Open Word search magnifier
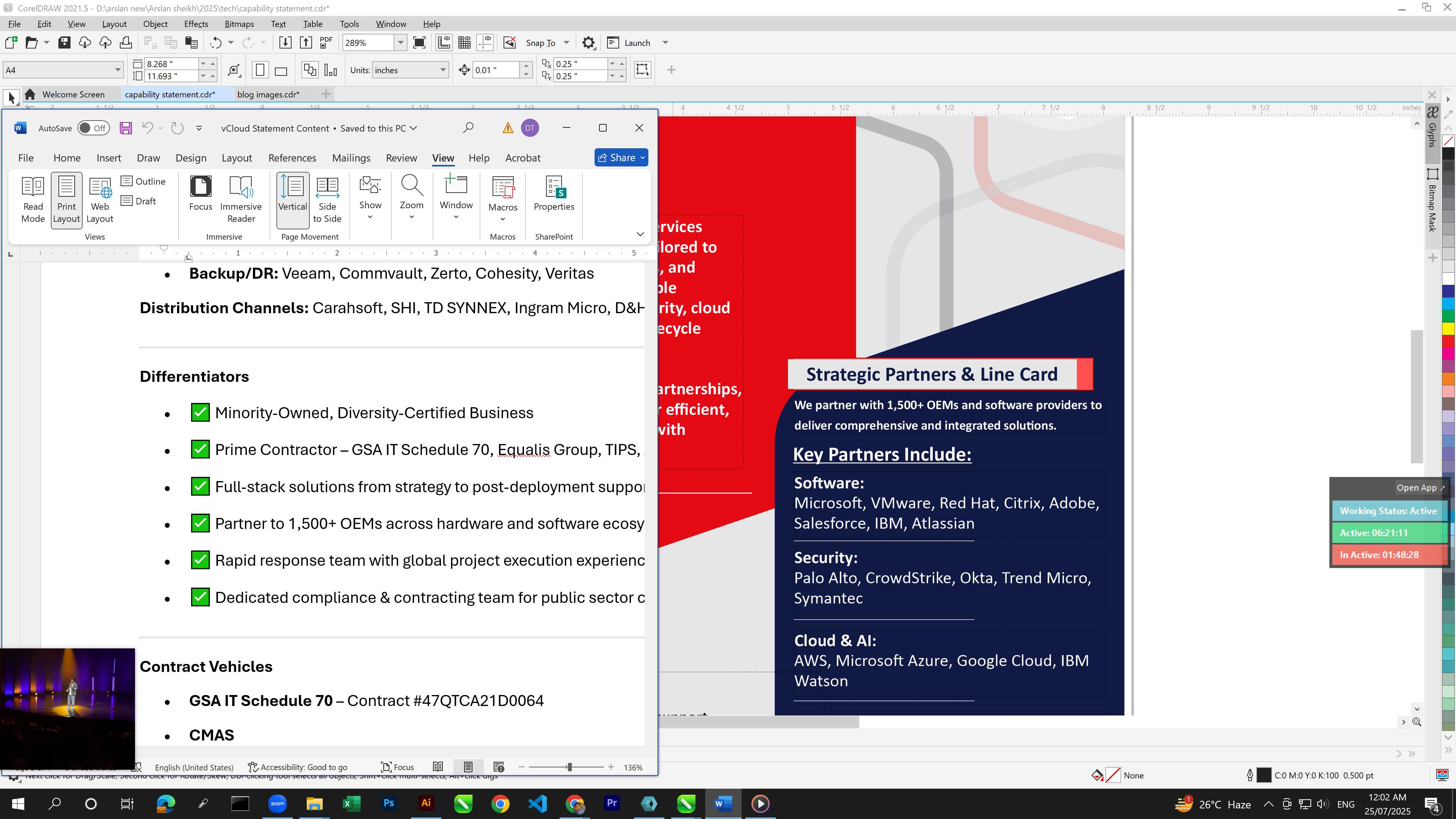Screen dimensions: 1456x819 click(x=468, y=128)
